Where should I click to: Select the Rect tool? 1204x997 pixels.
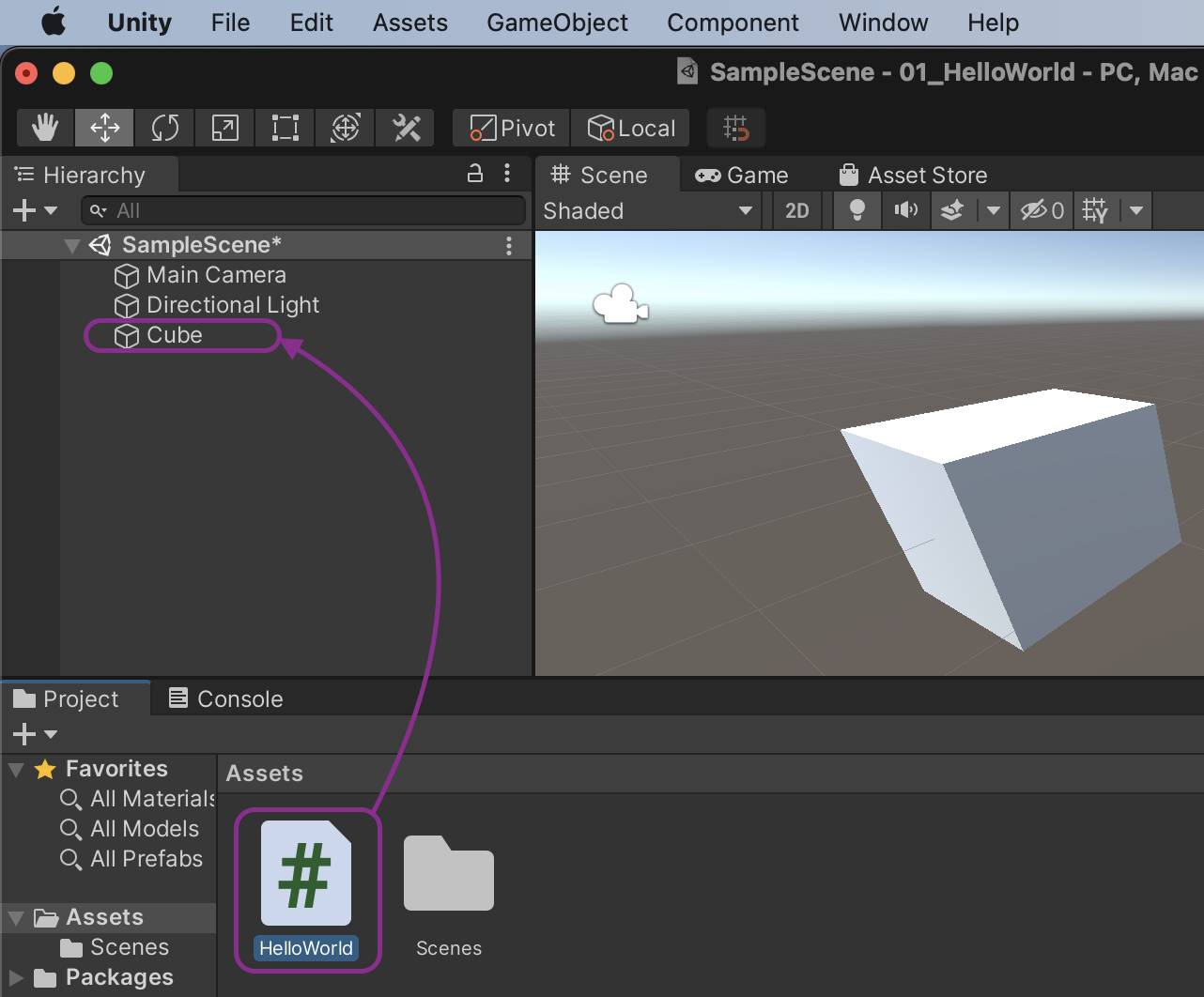click(x=285, y=128)
